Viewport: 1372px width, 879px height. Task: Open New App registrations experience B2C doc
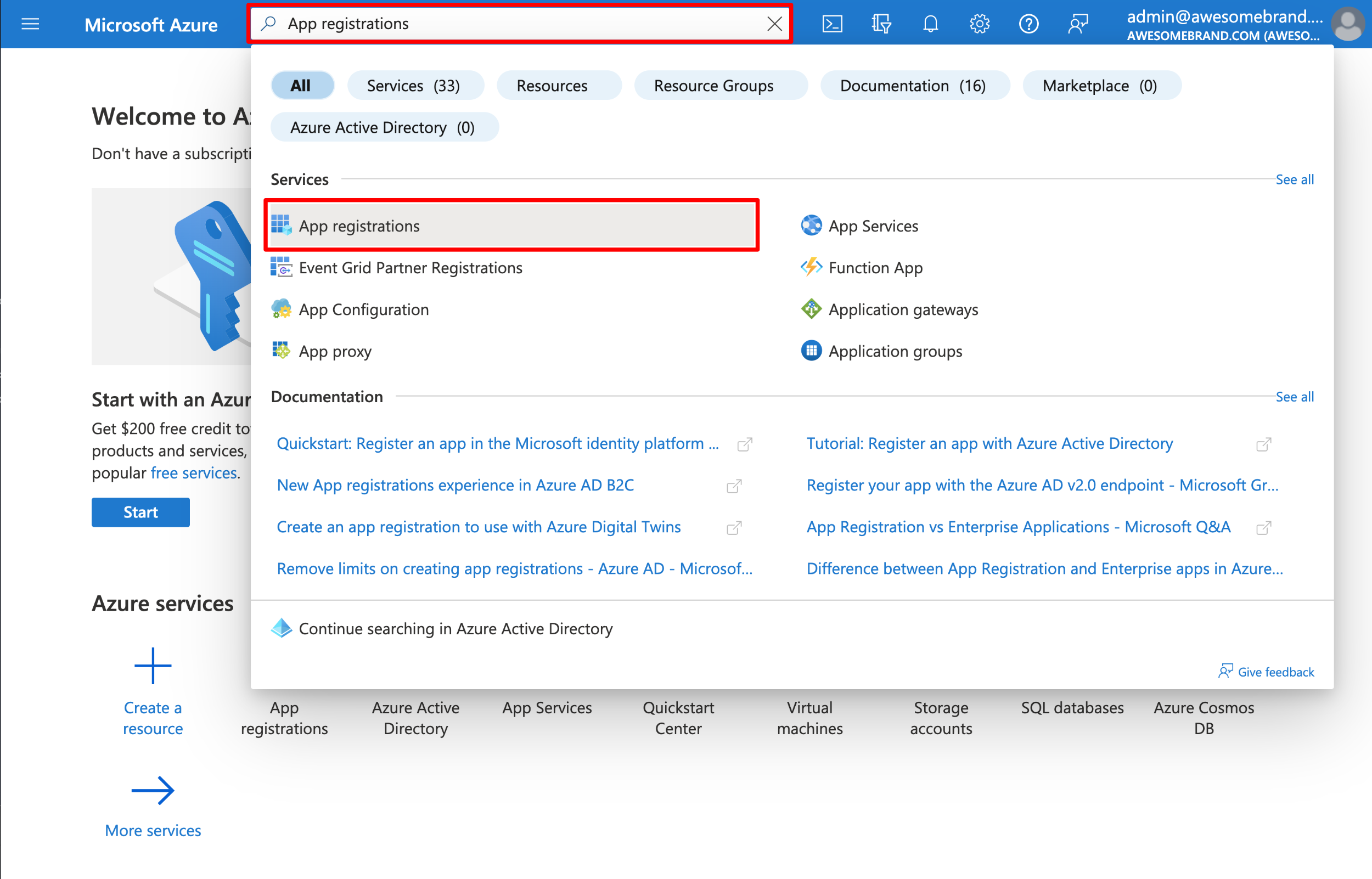(x=456, y=484)
